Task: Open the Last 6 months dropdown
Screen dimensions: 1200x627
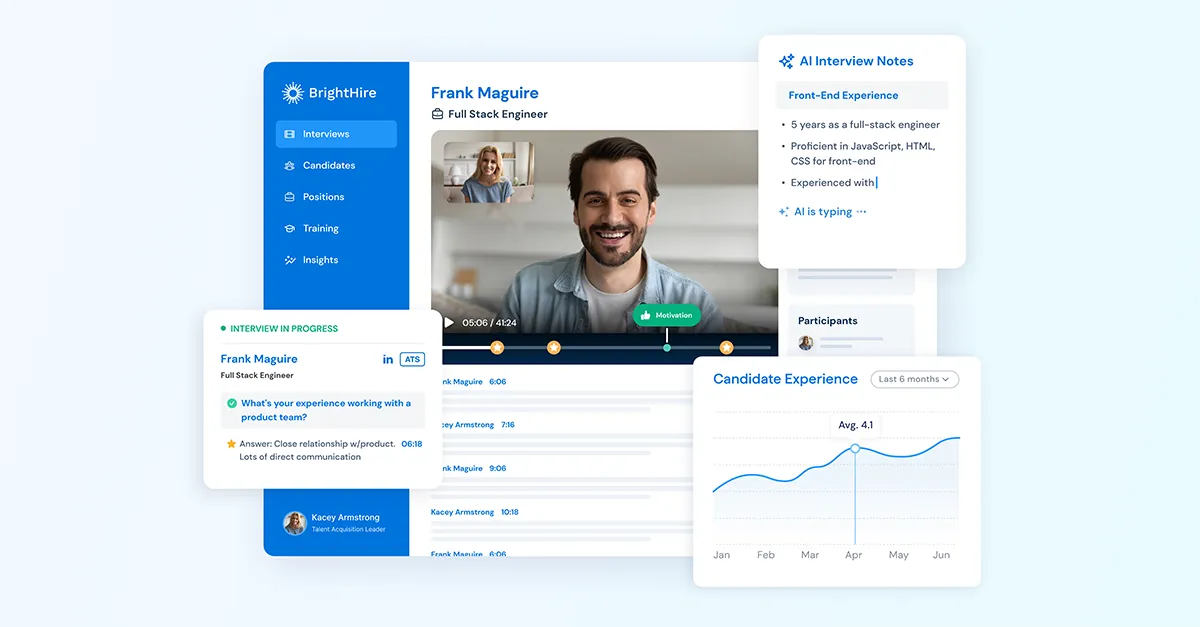Action: point(914,379)
